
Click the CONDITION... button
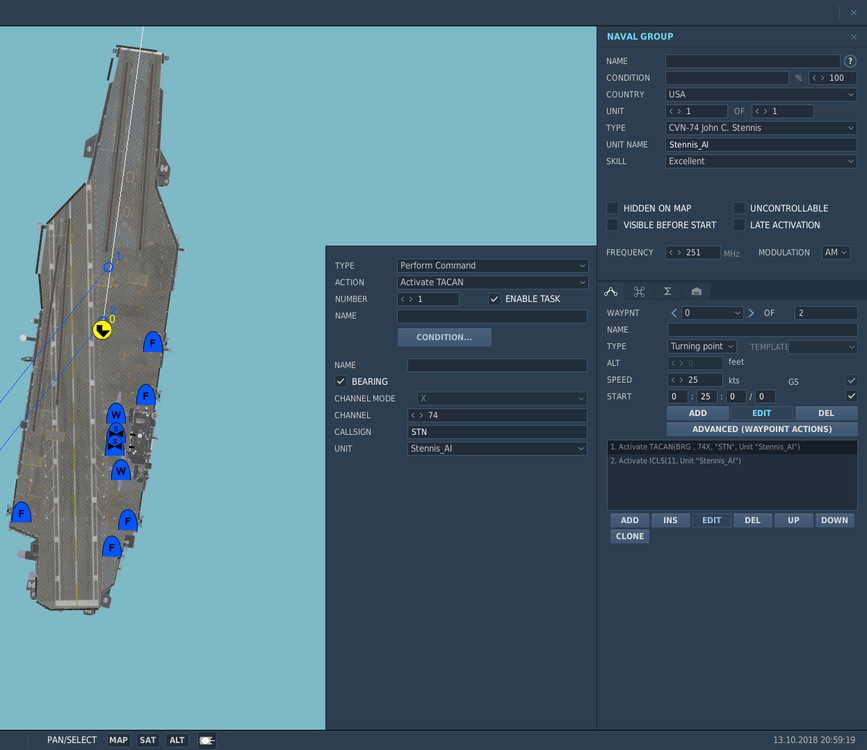point(444,337)
